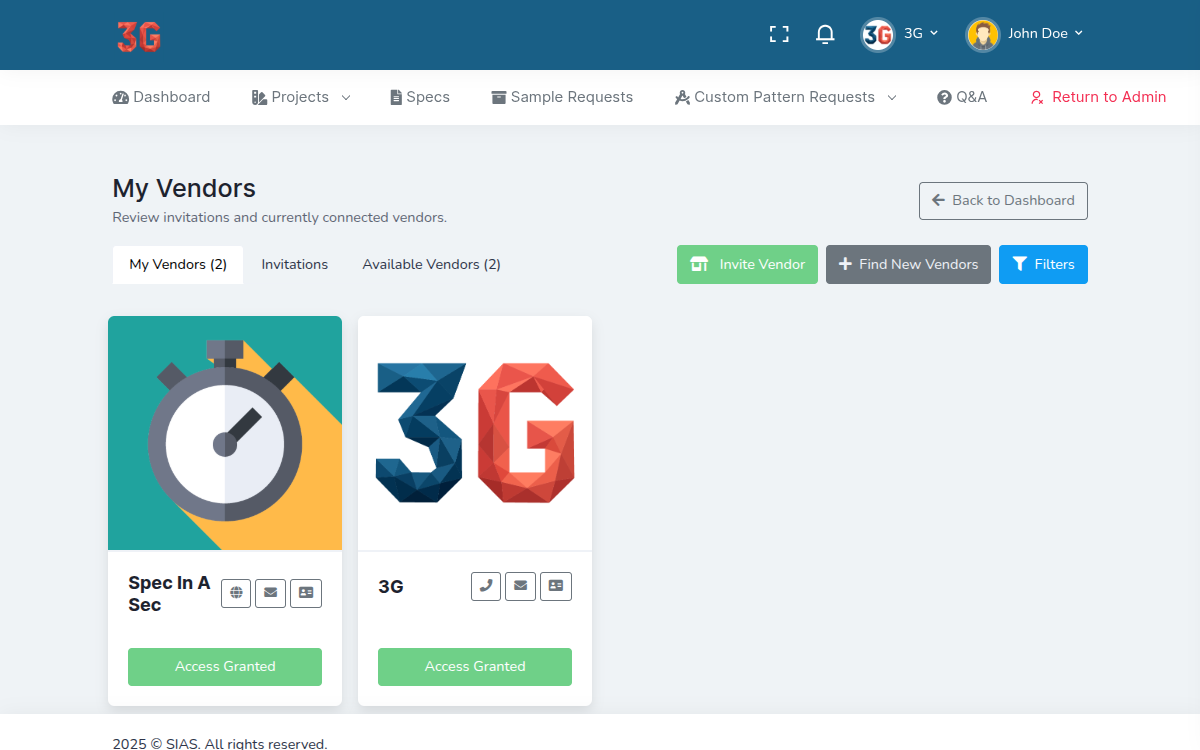Click Access Granted on Spec In A Sec
1200x750 pixels.
[225, 667]
